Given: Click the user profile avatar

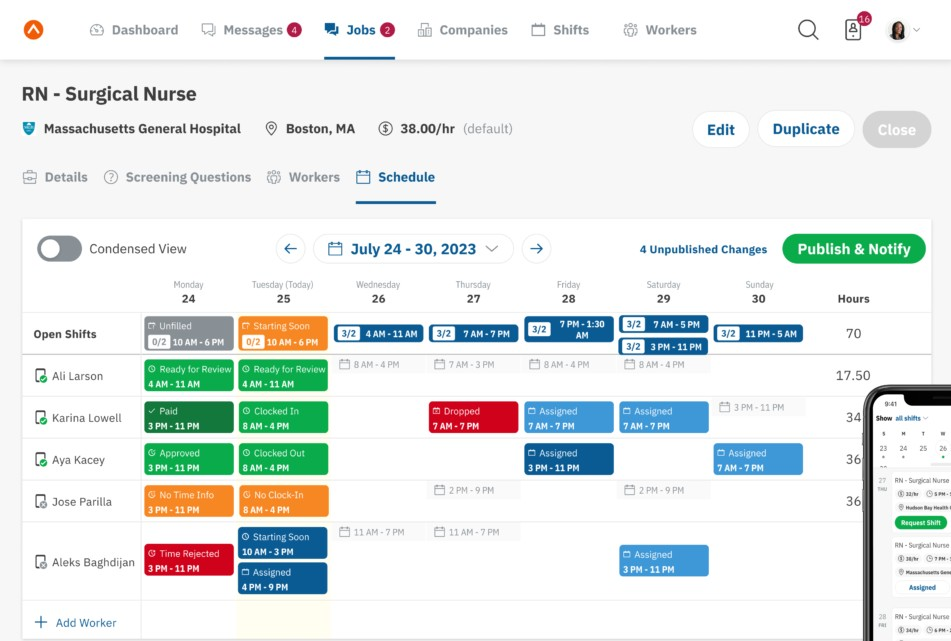Looking at the screenshot, I should pos(898,30).
